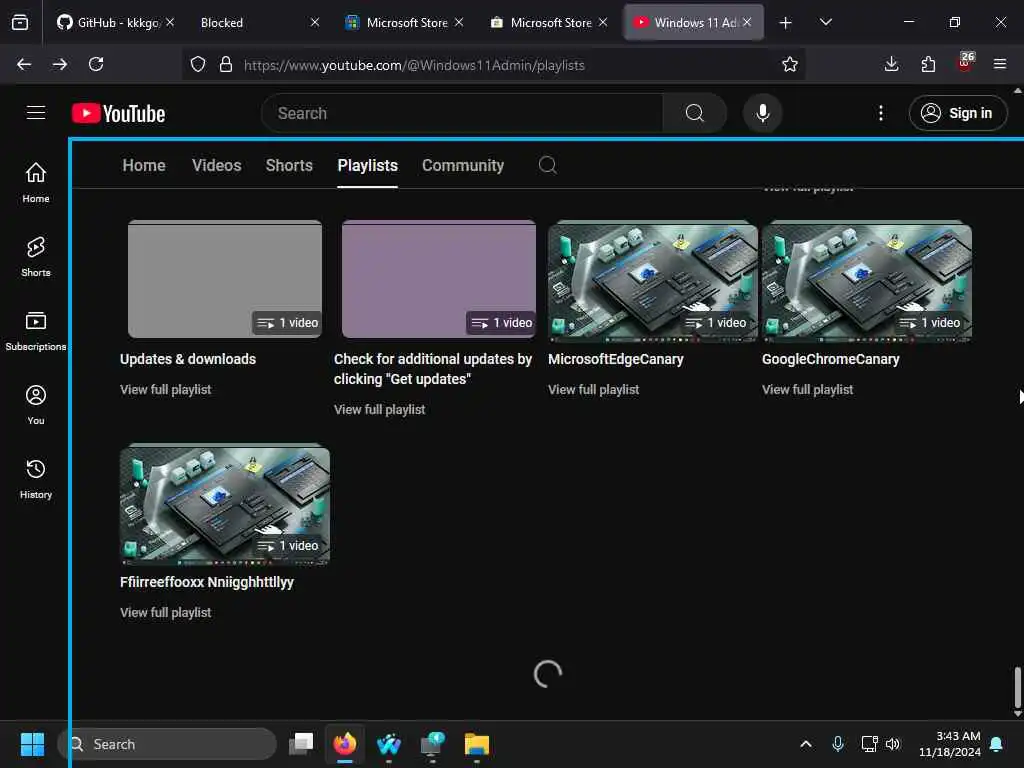Open Windows Start menu

coord(32,744)
